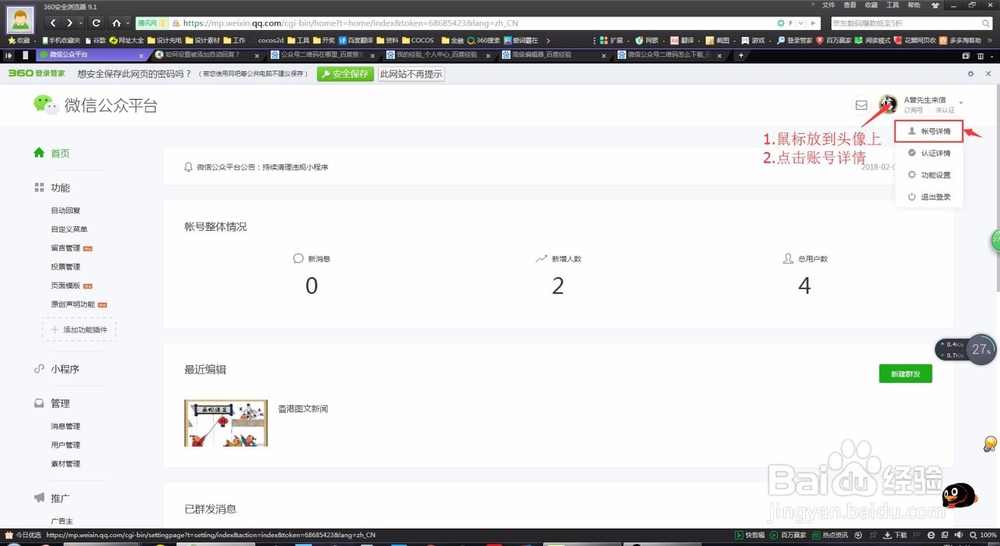
Task: Open 自动回复 in the sidebar
Action: [66, 210]
